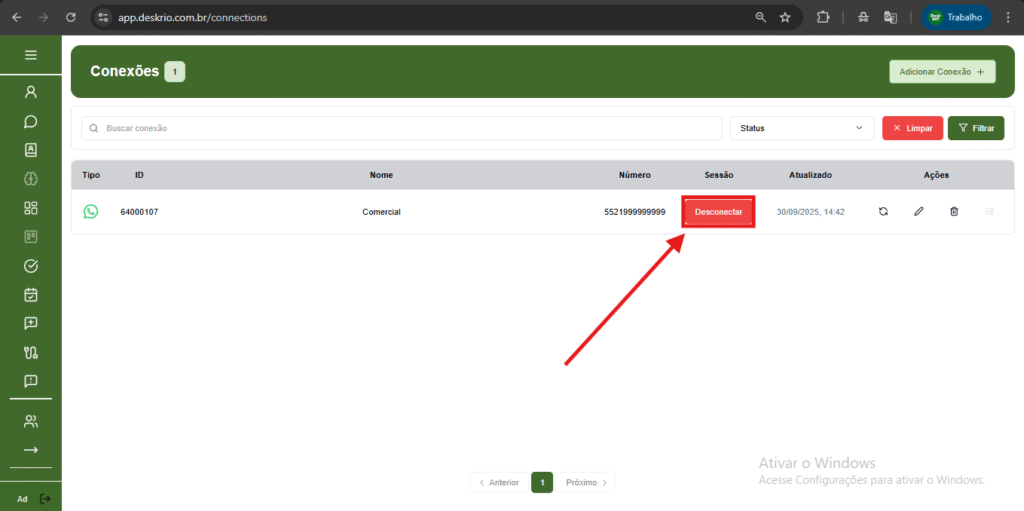The width and height of the screenshot is (1024, 511).
Task: Click the WhatsApp icon in the connection row
Action: (91, 212)
